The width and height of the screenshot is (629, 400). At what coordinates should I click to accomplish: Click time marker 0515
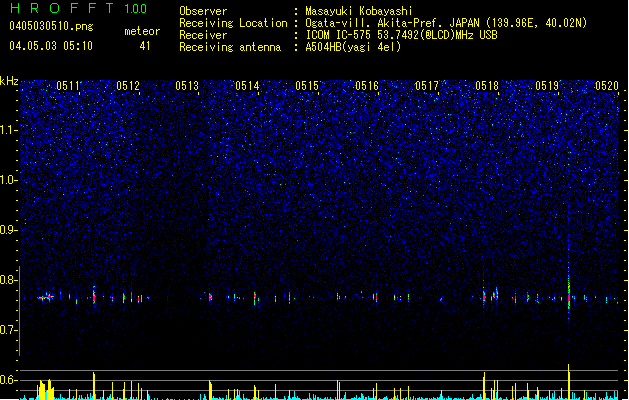click(307, 86)
